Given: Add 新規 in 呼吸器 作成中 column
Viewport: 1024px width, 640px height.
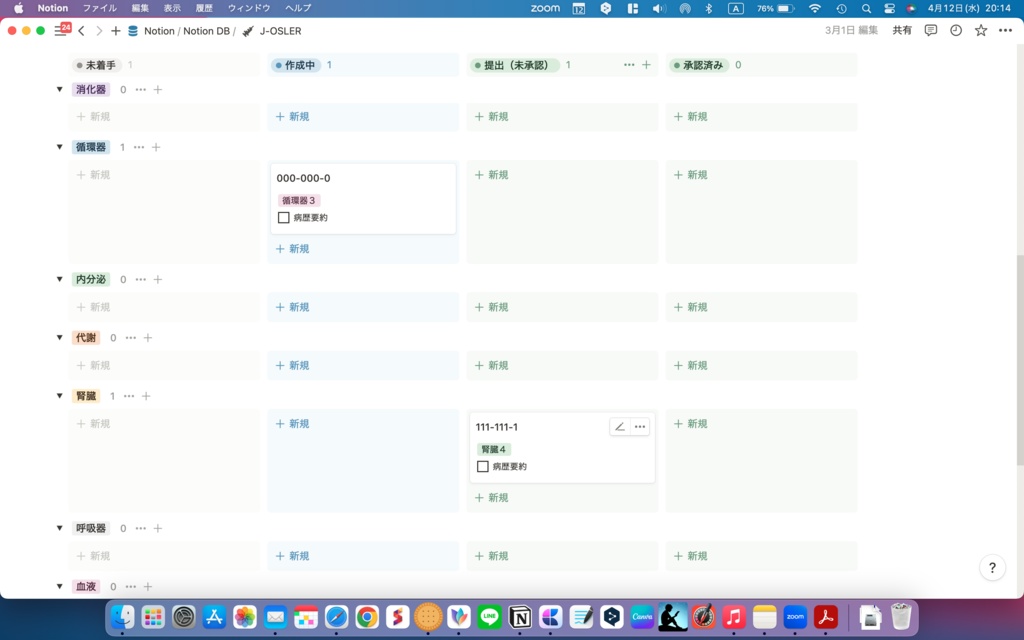Looking at the screenshot, I should coord(293,556).
